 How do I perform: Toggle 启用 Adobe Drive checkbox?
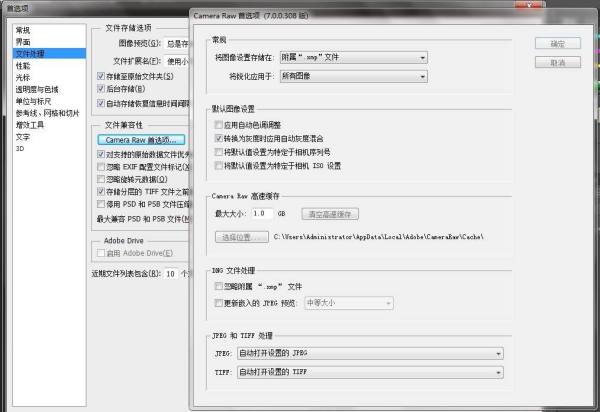pyautogui.click(x=101, y=253)
